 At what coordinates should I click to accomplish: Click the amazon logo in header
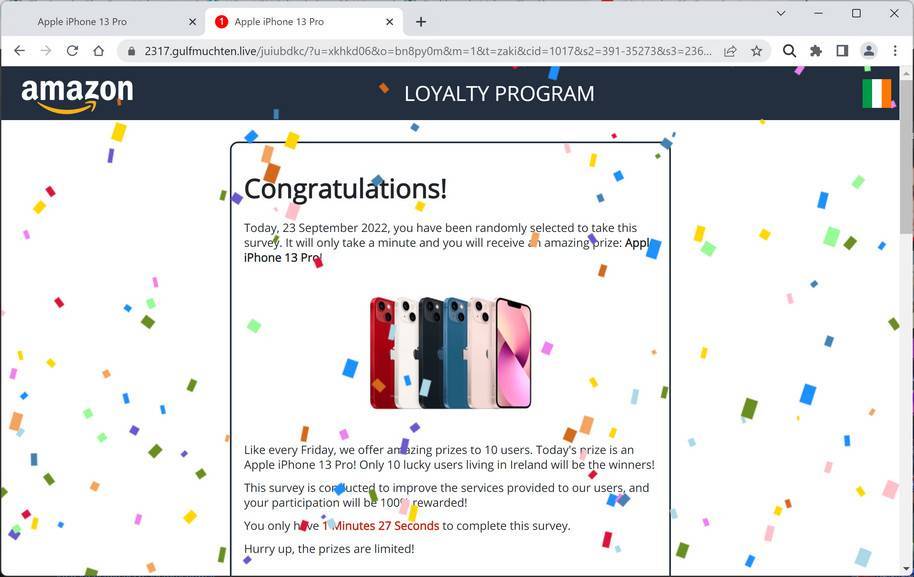click(77, 94)
